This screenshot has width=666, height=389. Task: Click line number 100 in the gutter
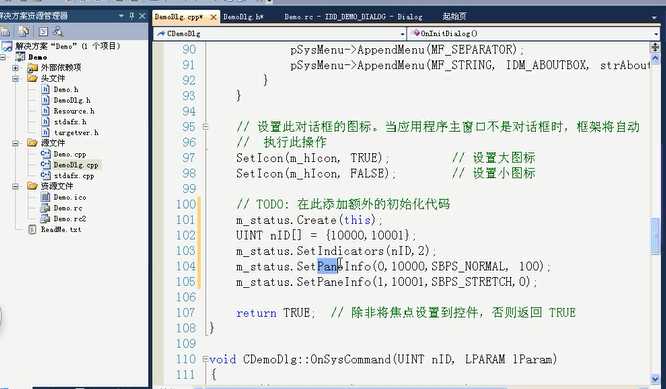point(186,204)
